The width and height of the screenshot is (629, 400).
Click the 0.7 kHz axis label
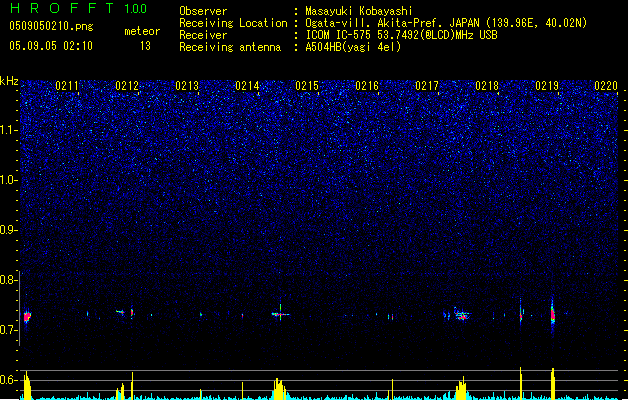click(8, 330)
